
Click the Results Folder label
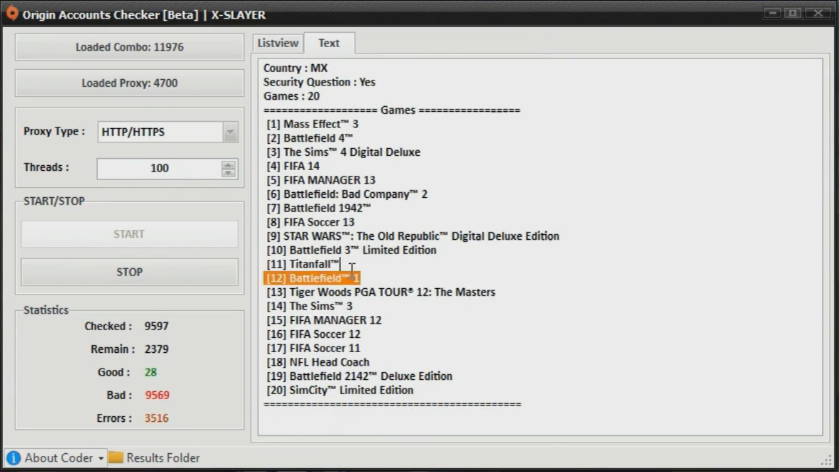[x=163, y=458]
